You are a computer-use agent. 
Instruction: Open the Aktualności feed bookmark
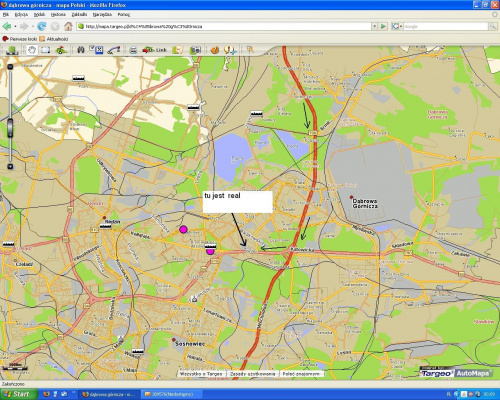pos(54,39)
